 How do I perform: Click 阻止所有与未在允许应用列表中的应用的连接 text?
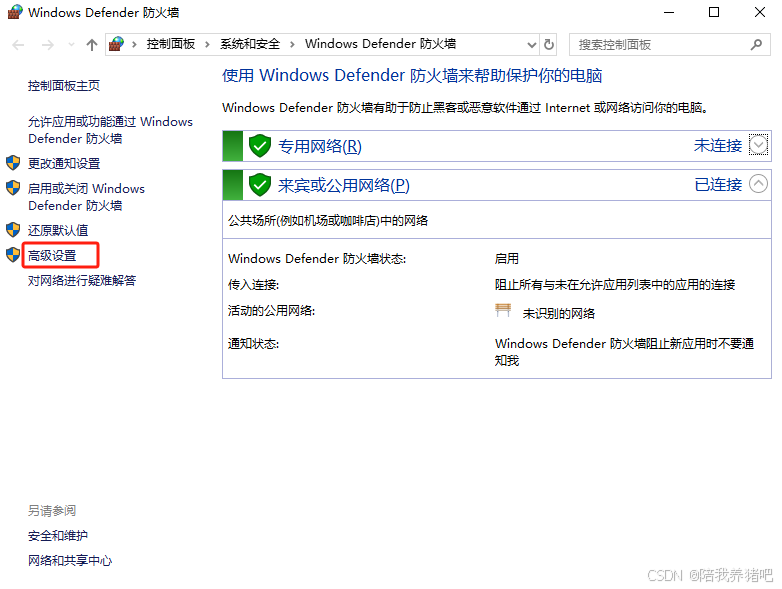pyautogui.click(x=615, y=285)
